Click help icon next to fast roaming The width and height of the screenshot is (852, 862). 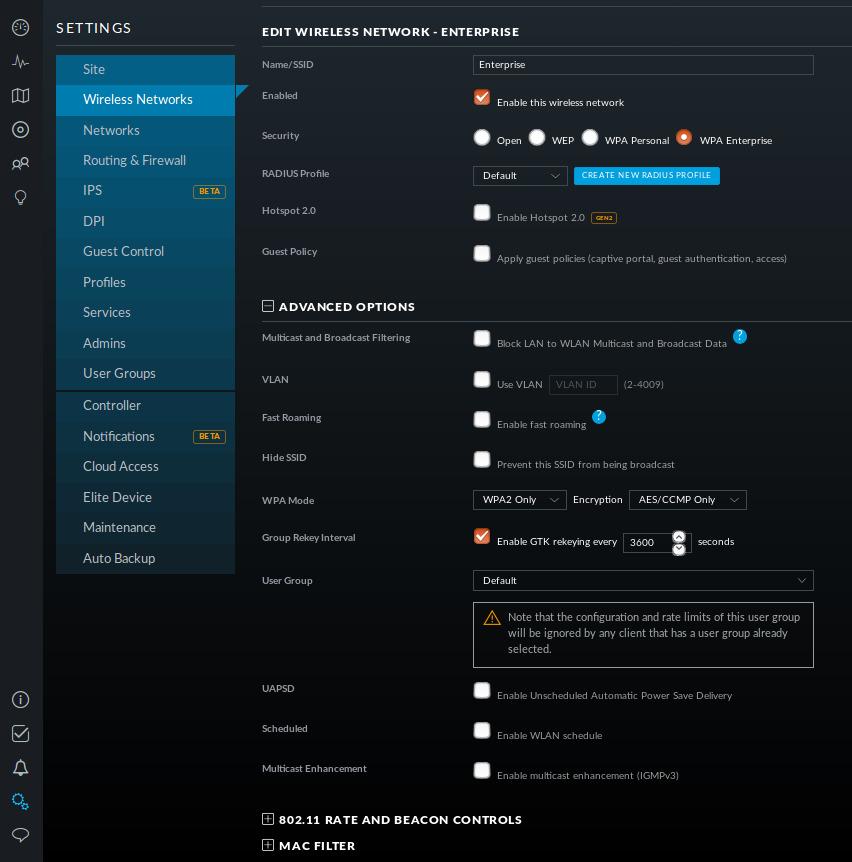[599, 417]
